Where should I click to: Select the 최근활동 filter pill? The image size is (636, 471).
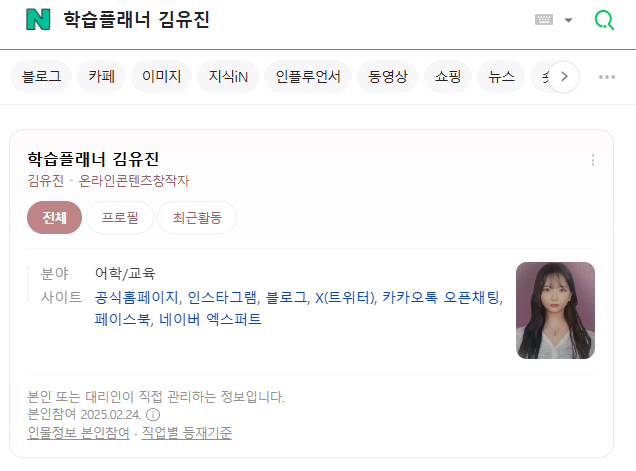[197, 217]
